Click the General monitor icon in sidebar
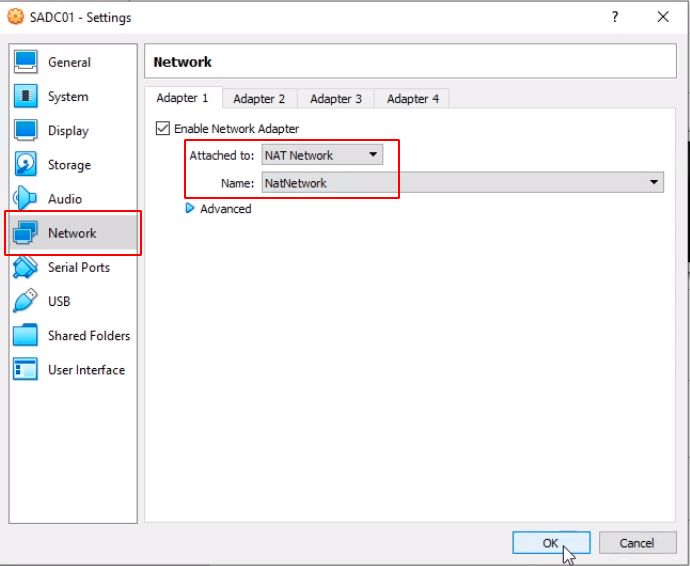This screenshot has height=566, width=690. 26,62
